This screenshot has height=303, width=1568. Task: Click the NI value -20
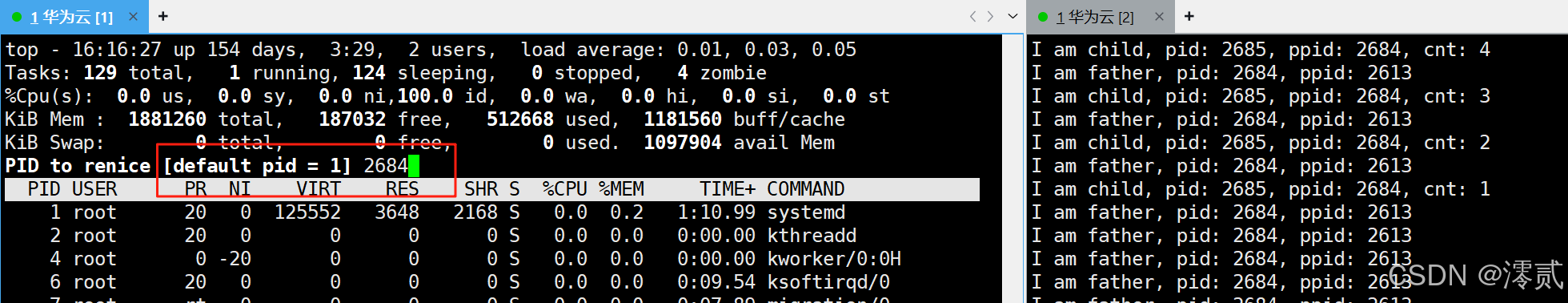click(x=235, y=259)
